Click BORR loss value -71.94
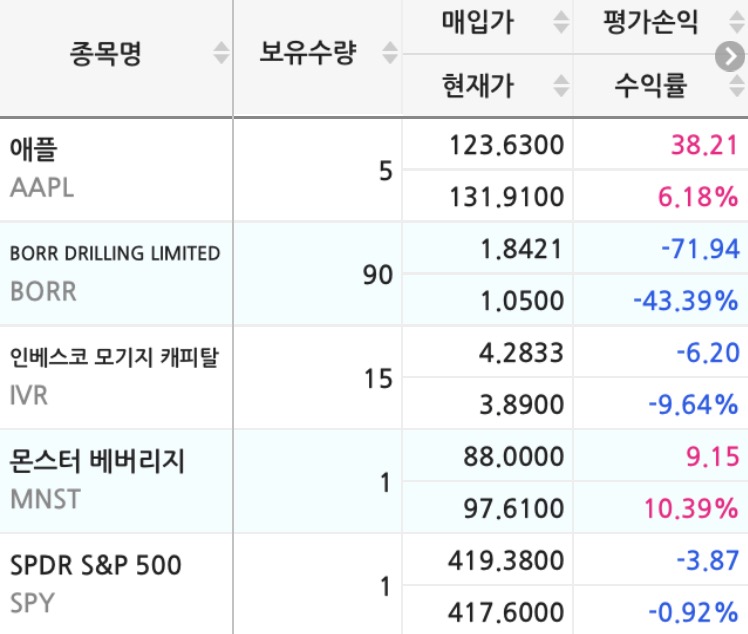 click(x=700, y=249)
